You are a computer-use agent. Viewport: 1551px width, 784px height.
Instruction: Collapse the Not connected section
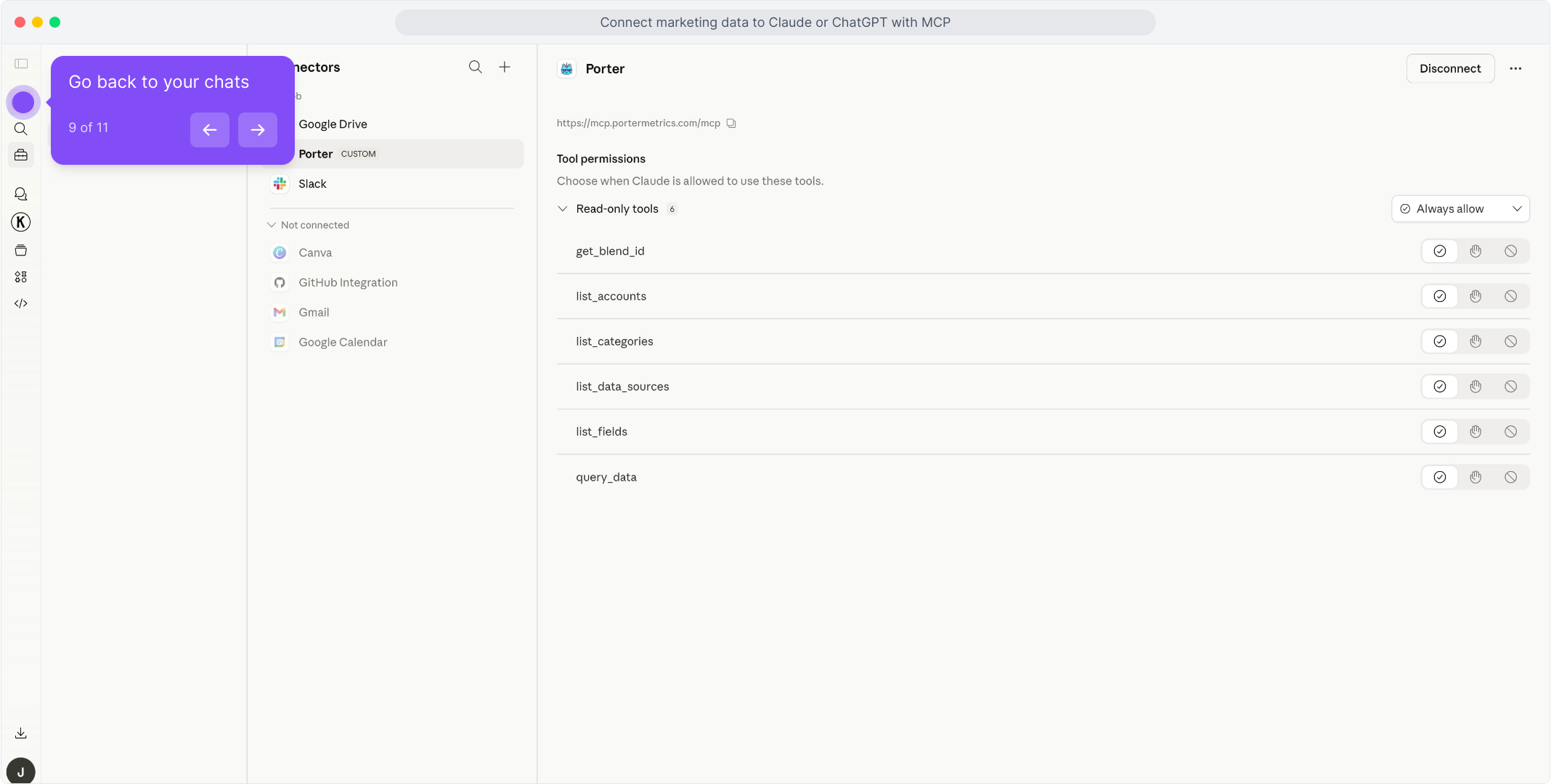pyautogui.click(x=272, y=225)
